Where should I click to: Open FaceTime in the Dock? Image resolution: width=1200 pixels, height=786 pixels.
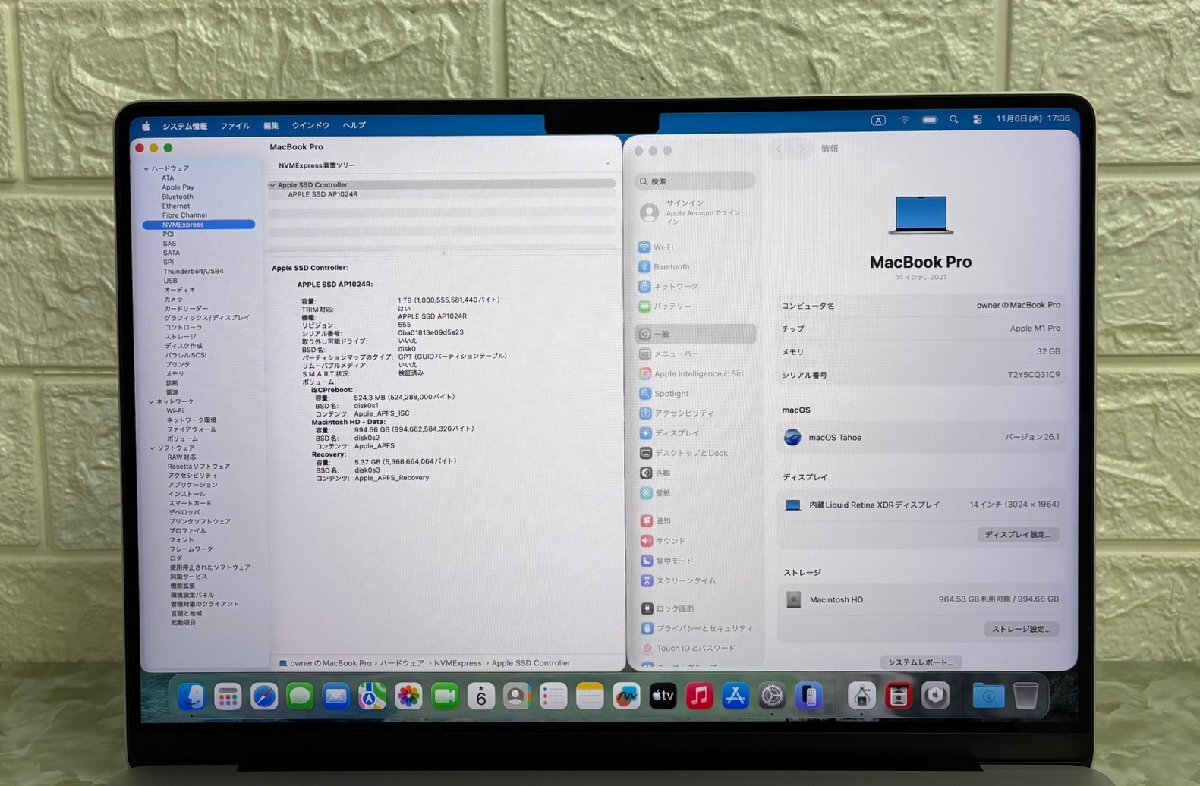pyautogui.click(x=445, y=696)
